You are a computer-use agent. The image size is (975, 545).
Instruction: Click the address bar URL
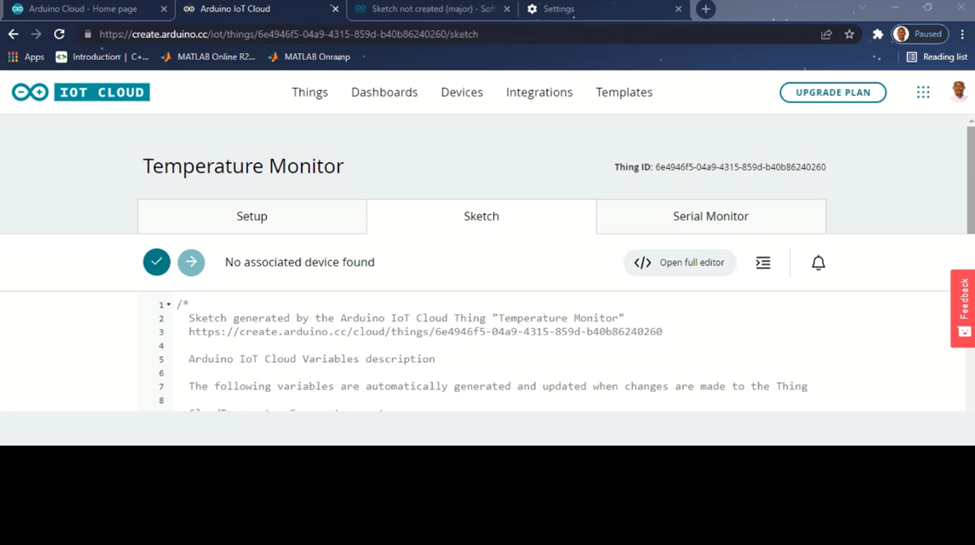coord(289,34)
